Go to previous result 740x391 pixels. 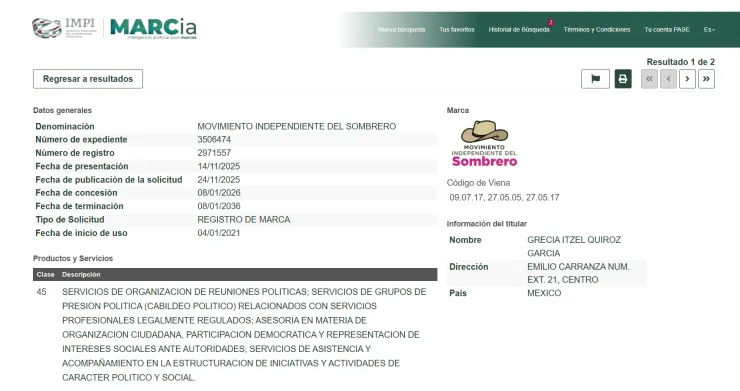coord(668,79)
